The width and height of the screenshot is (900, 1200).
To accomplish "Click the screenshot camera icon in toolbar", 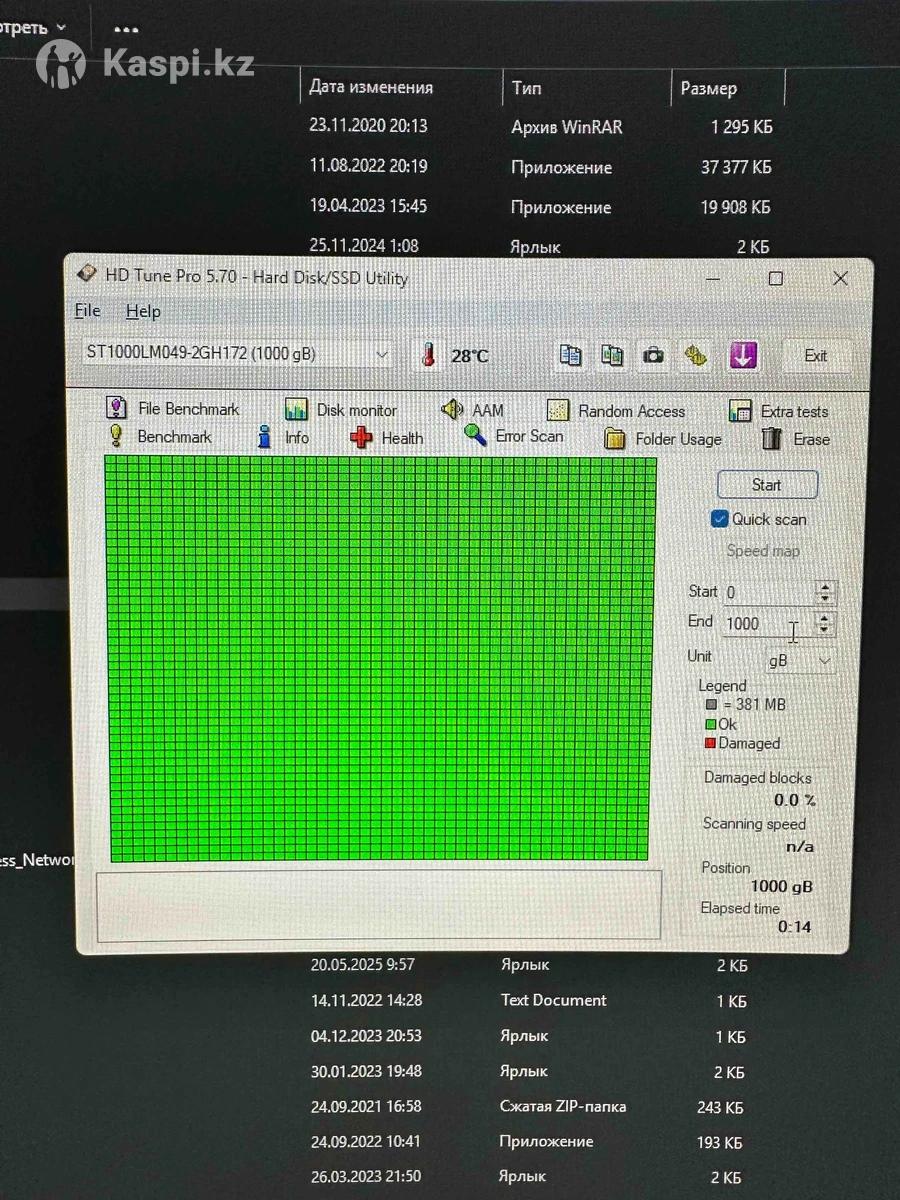I will (x=653, y=355).
